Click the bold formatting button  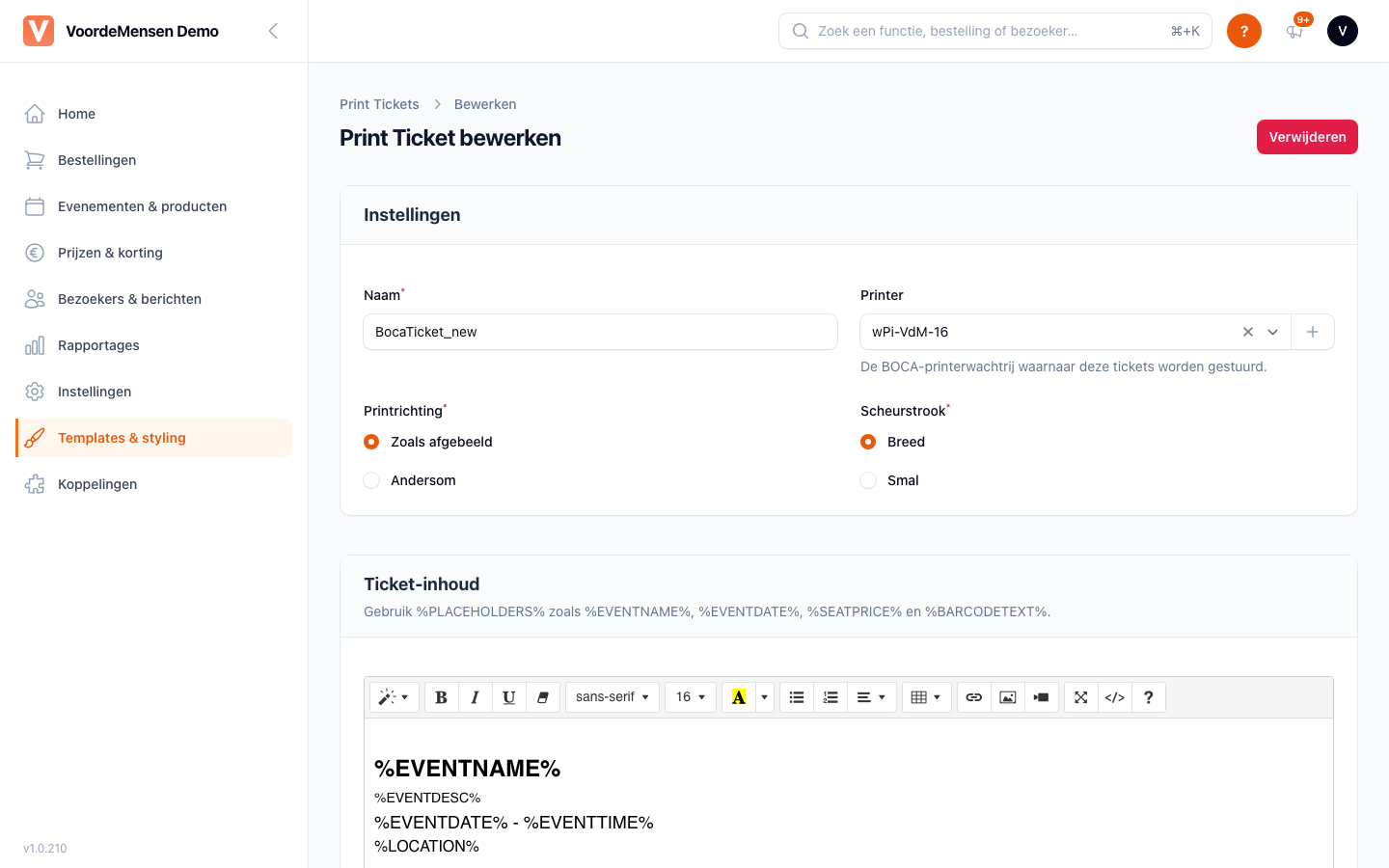[x=441, y=697]
